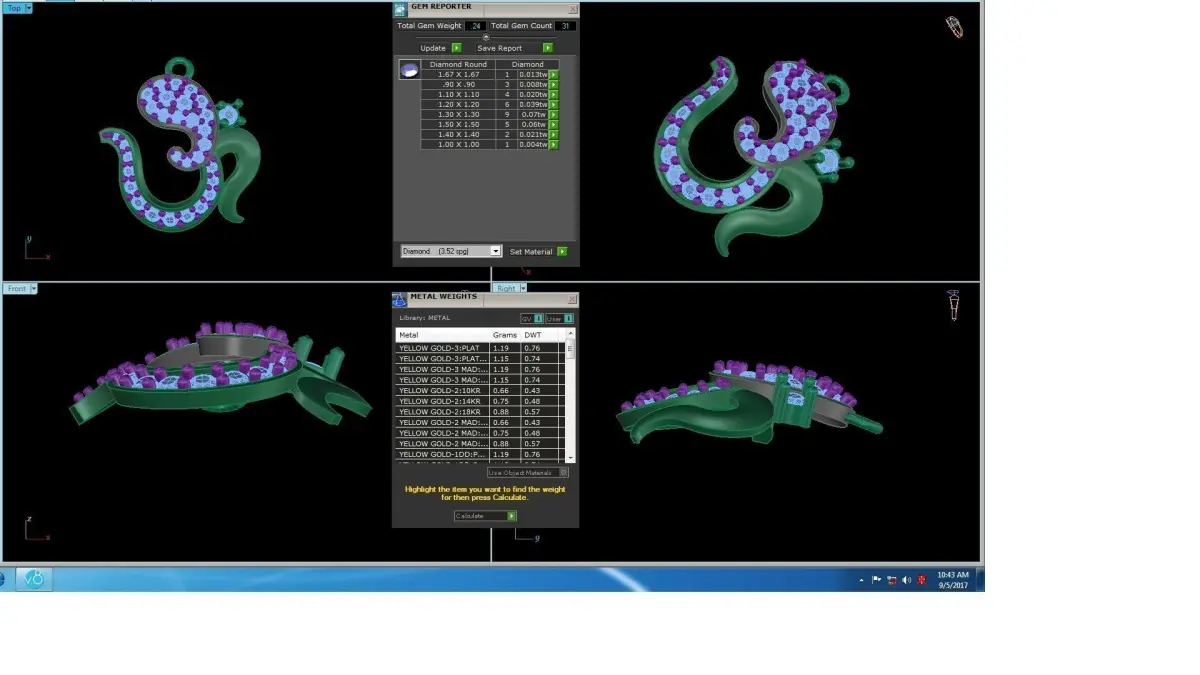
Task: Click the Grams column header
Action: [x=505, y=335]
